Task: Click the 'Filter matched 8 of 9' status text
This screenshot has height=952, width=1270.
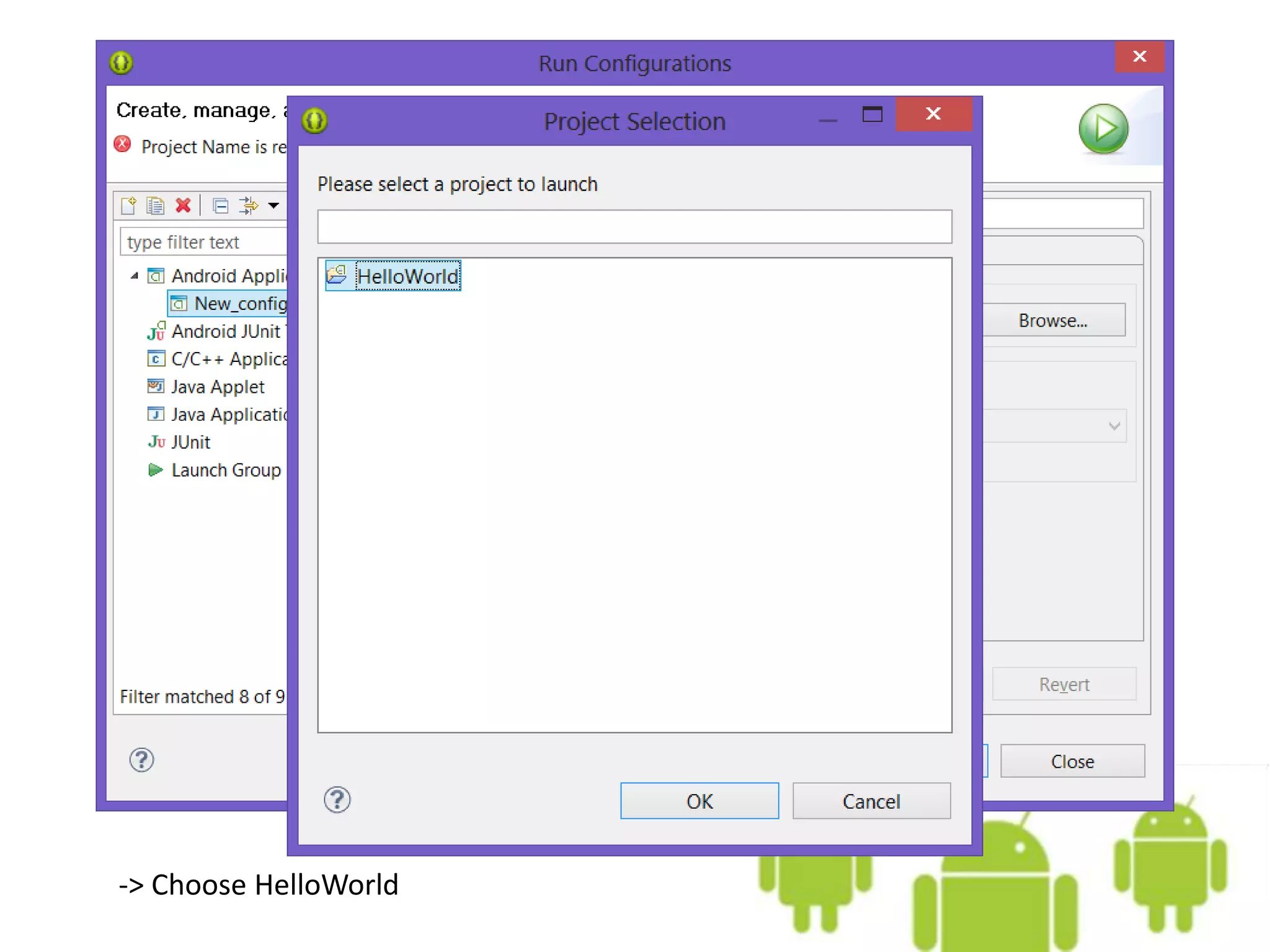Action: 202,697
